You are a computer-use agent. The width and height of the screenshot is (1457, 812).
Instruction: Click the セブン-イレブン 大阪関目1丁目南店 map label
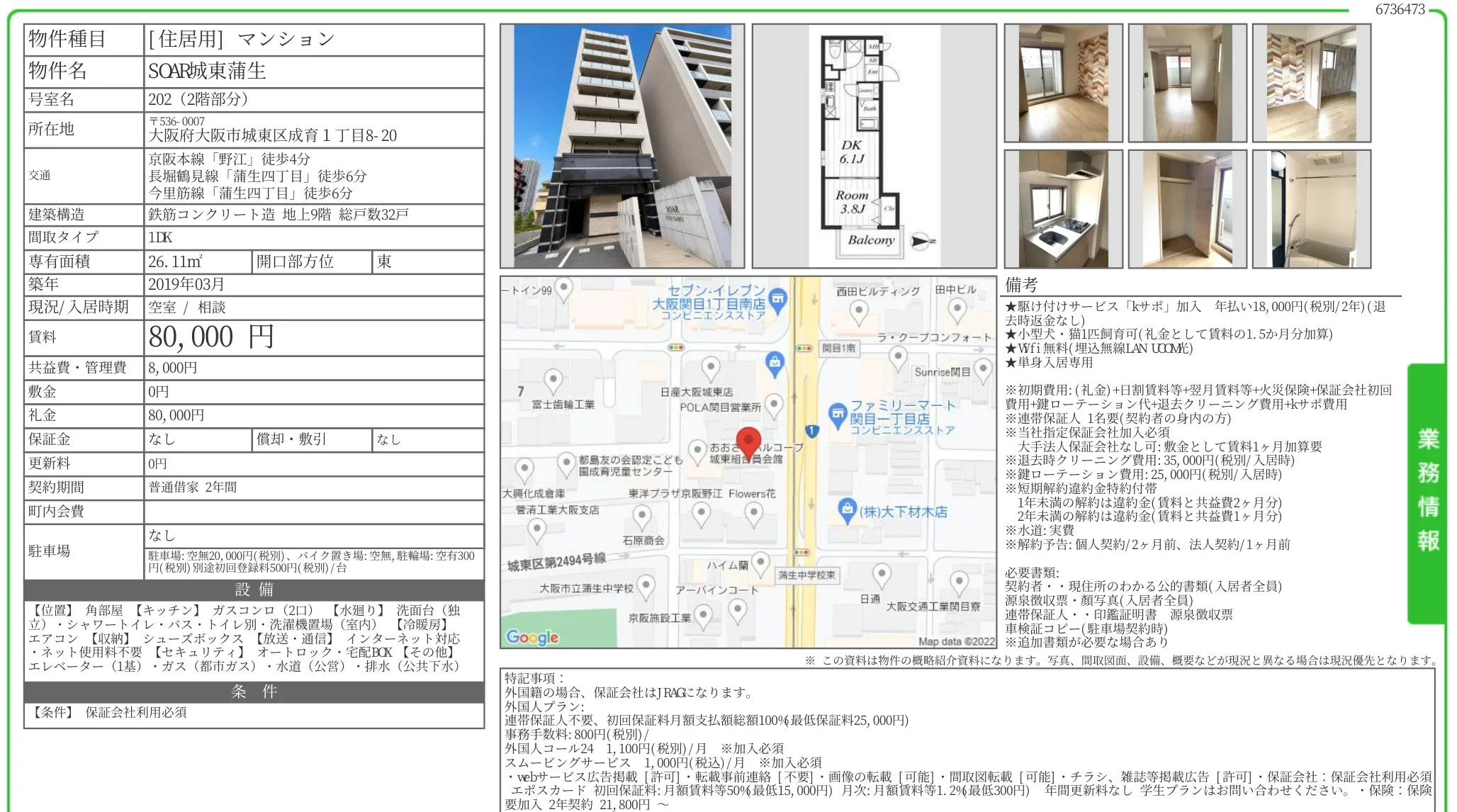click(x=709, y=303)
